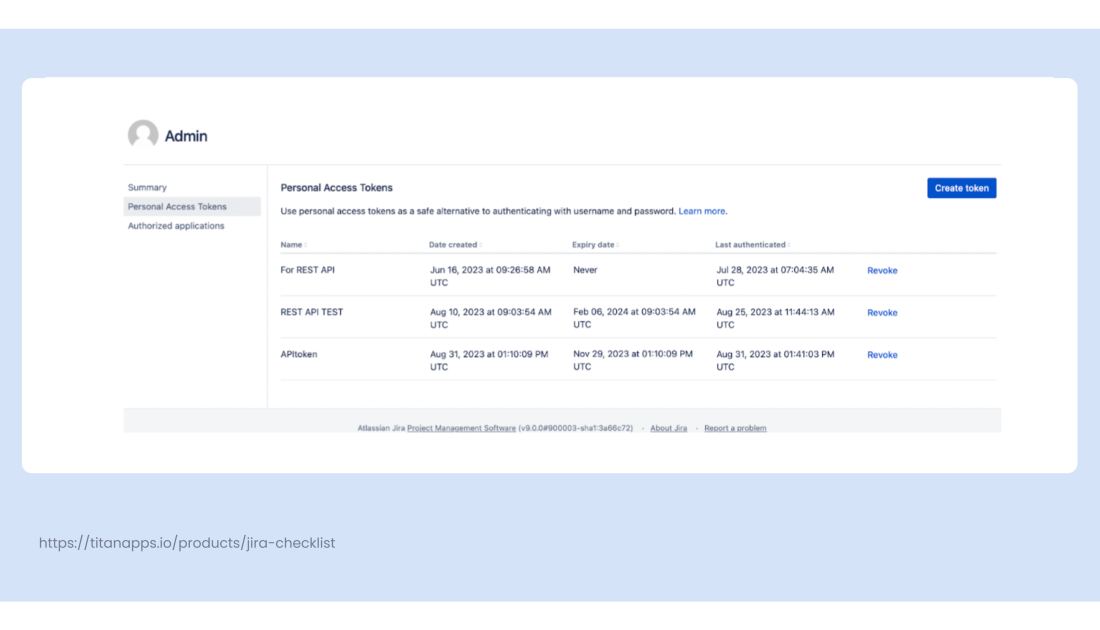Revoke the "For REST API" token
1100x630 pixels.
click(881, 270)
